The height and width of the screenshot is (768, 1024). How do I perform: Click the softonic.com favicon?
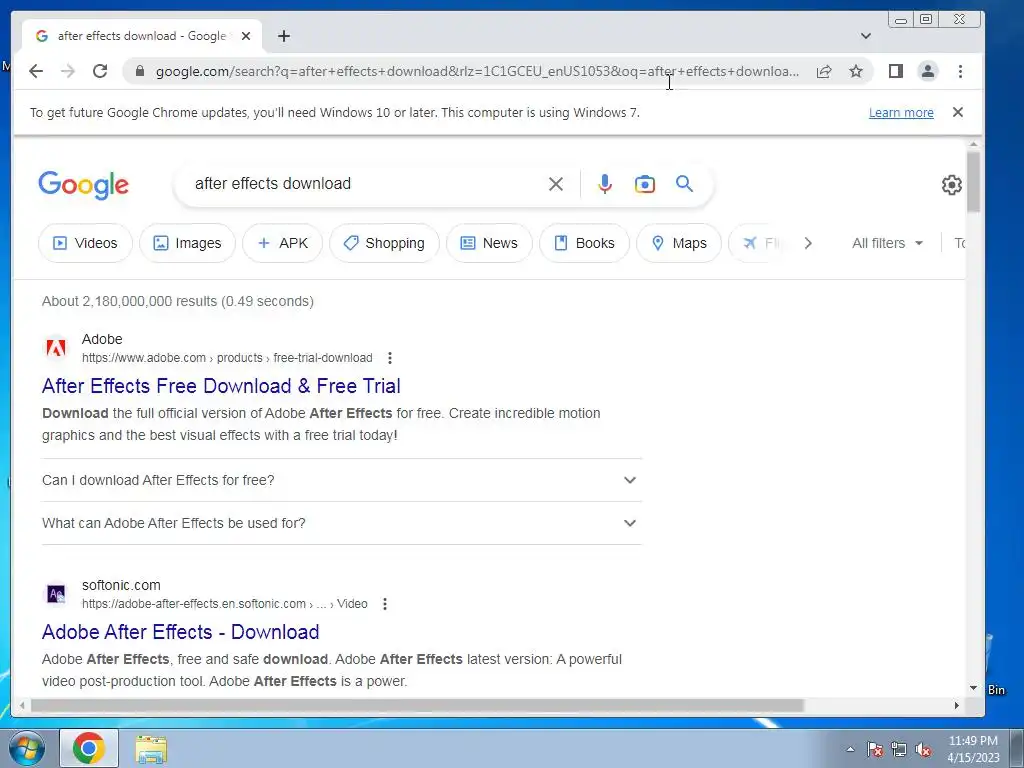56,594
